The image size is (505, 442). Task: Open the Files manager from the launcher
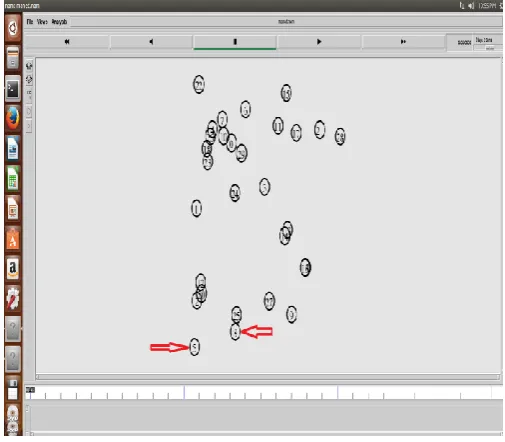(13, 58)
